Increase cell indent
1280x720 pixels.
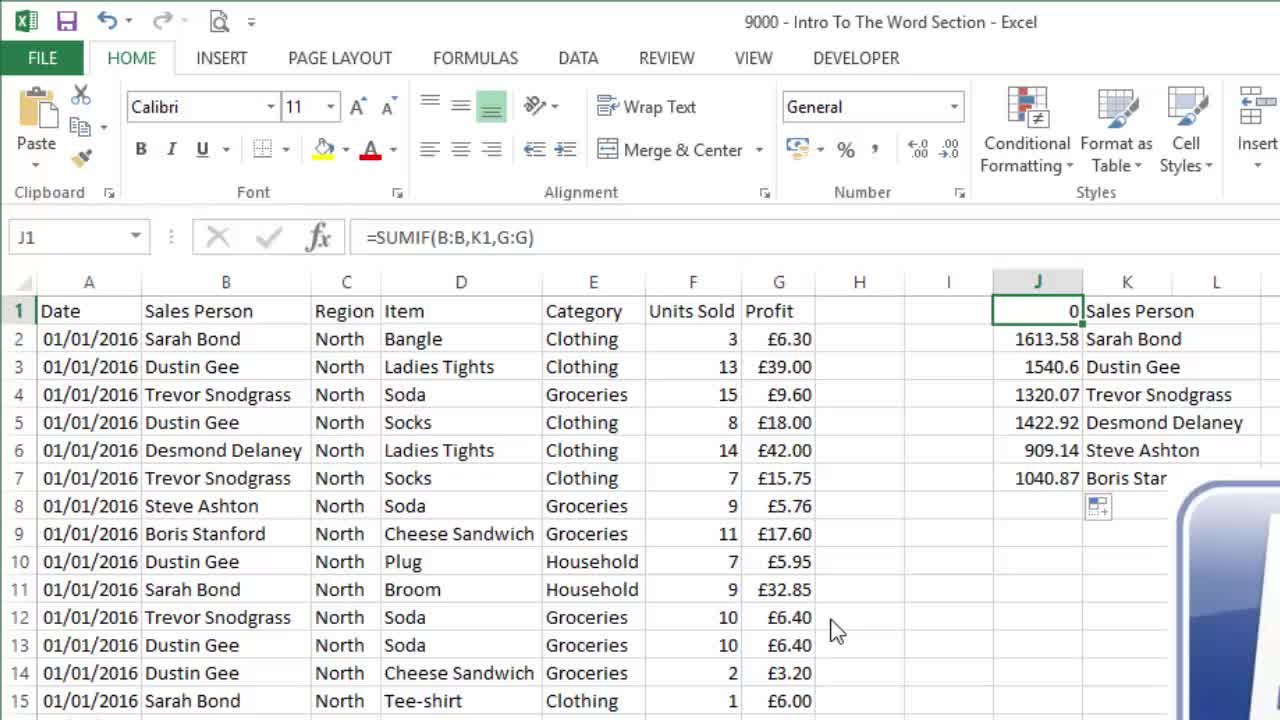point(565,149)
